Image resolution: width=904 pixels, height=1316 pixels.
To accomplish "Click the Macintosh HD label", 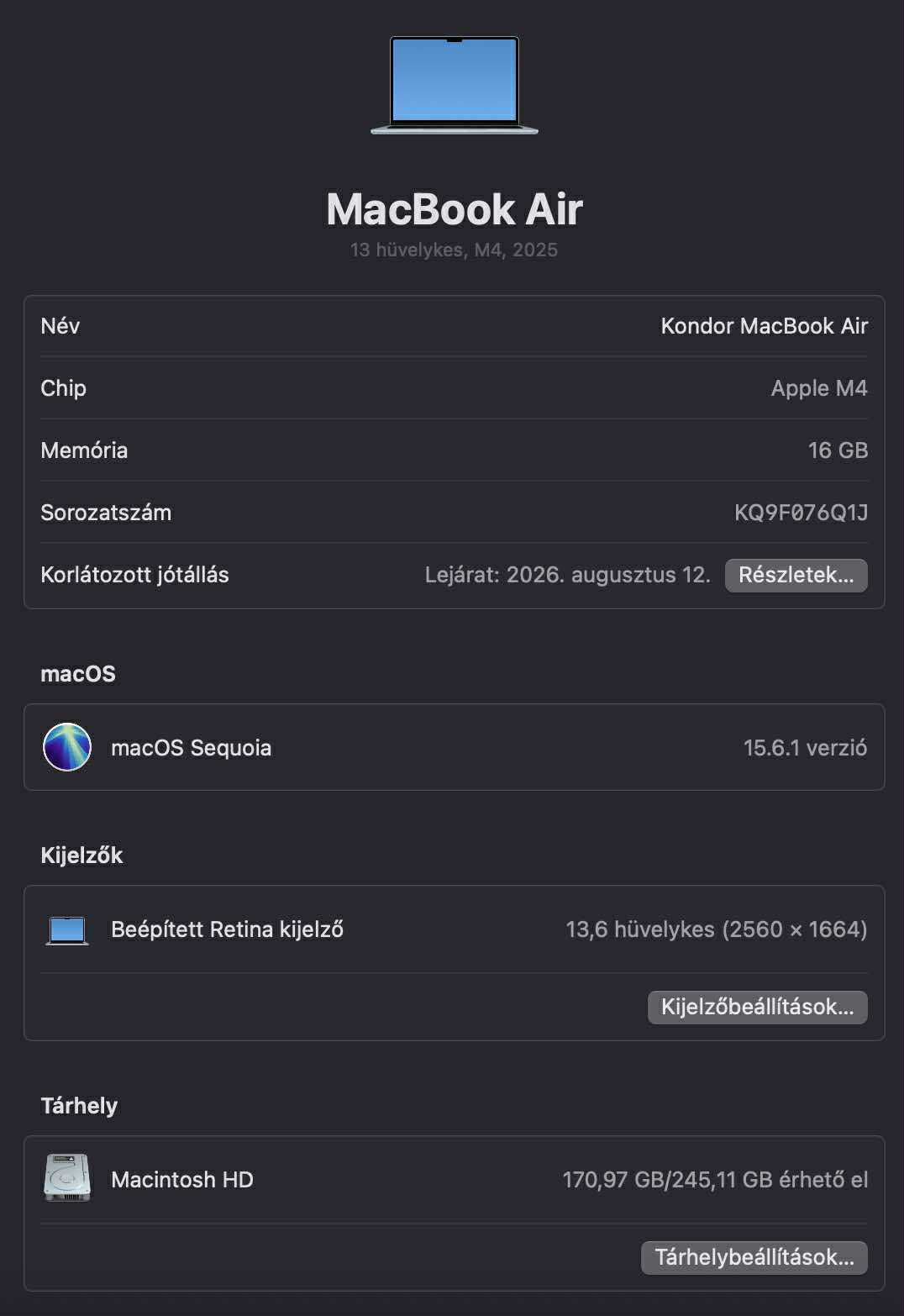I will (181, 1180).
